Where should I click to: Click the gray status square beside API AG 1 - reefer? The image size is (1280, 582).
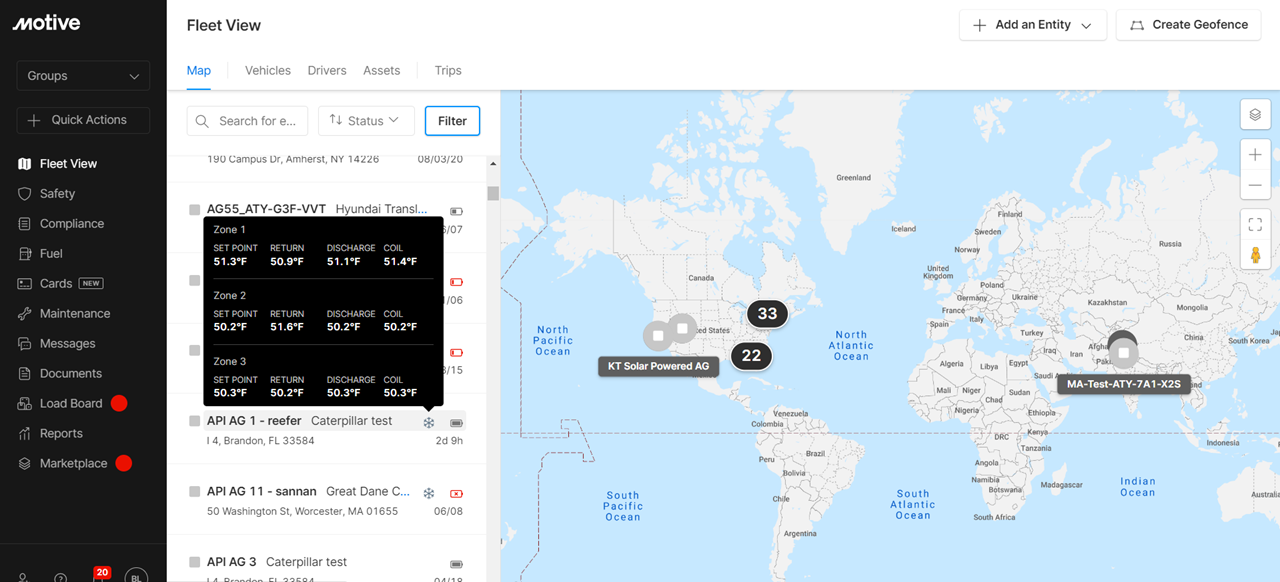(195, 421)
